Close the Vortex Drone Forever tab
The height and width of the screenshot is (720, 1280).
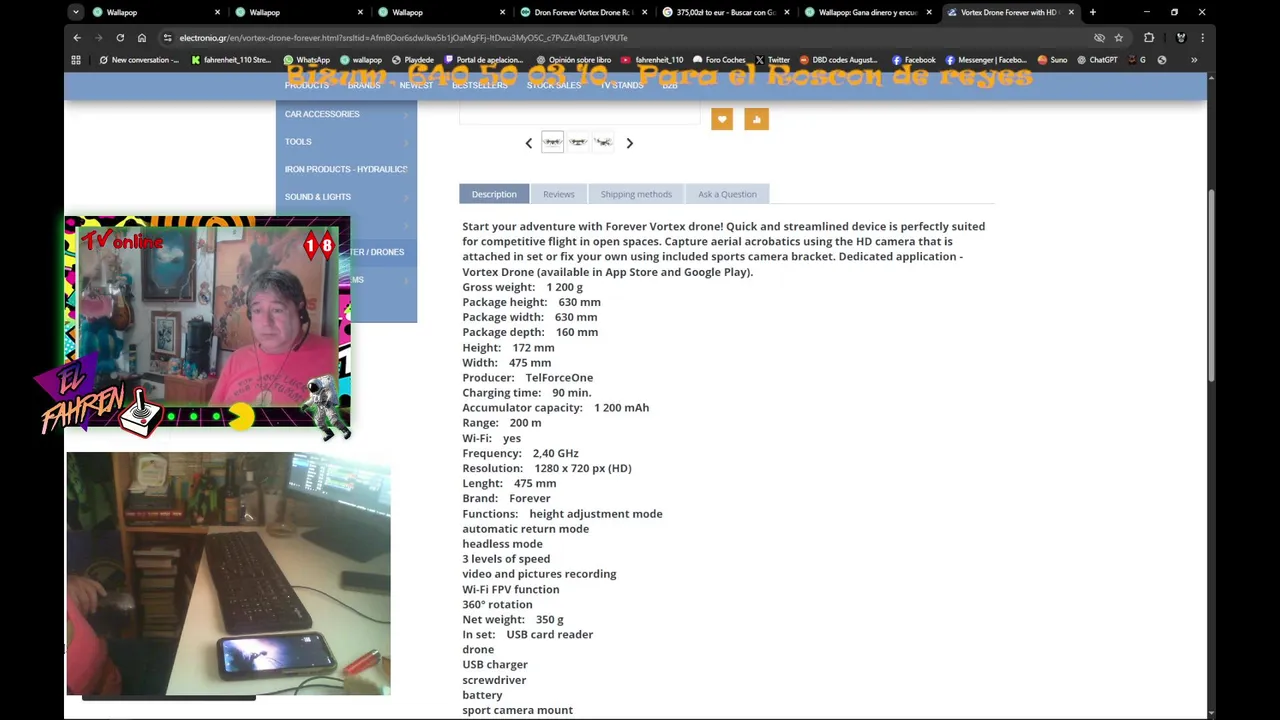click(x=1071, y=12)
